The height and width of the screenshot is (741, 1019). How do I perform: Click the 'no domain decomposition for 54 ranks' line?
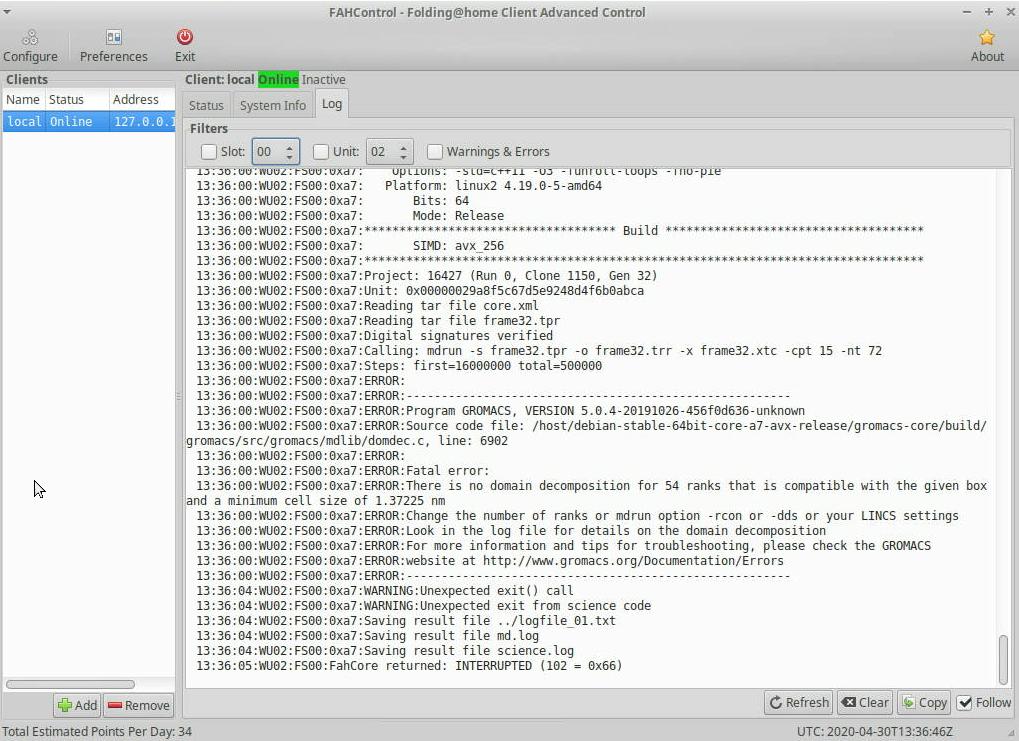point(586,493)
